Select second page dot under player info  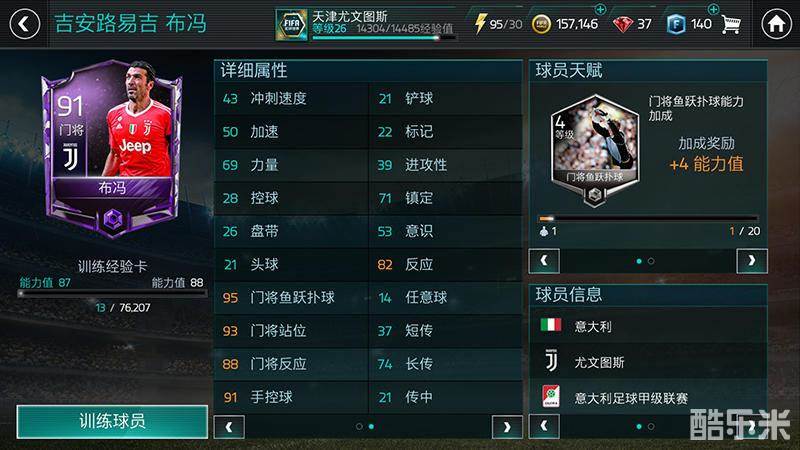coord(651,426)
